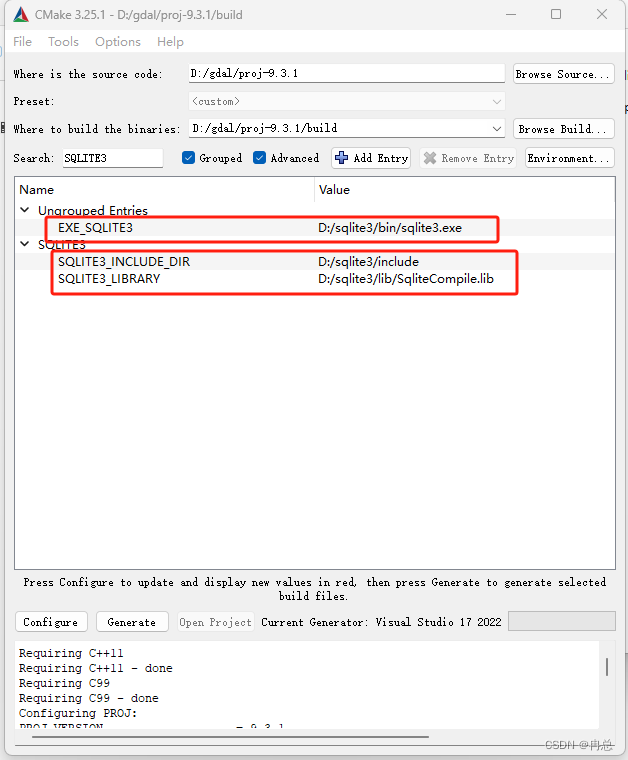Click value D:/sqlite3/bin/sqlite3.exe
This screenshot has width=628, height=760.
tap(390, 228)
